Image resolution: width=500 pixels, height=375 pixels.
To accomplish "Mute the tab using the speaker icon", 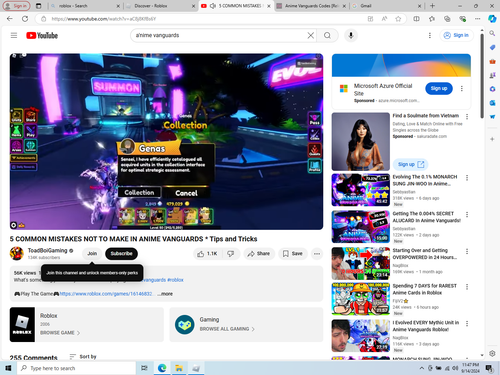I will 213,6.
